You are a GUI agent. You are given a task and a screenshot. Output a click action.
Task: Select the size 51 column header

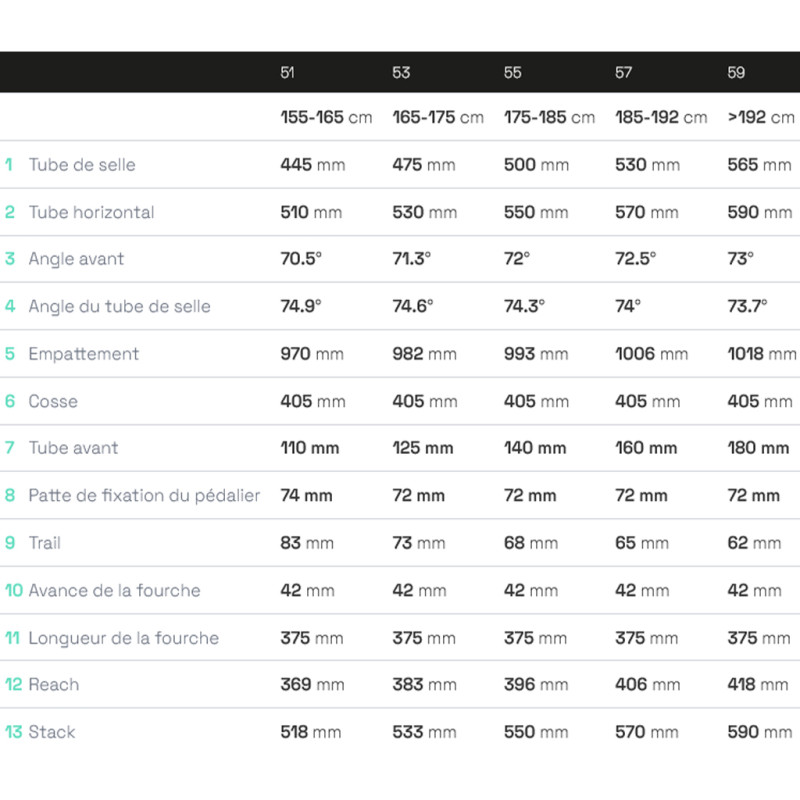[x=287, y=72]
